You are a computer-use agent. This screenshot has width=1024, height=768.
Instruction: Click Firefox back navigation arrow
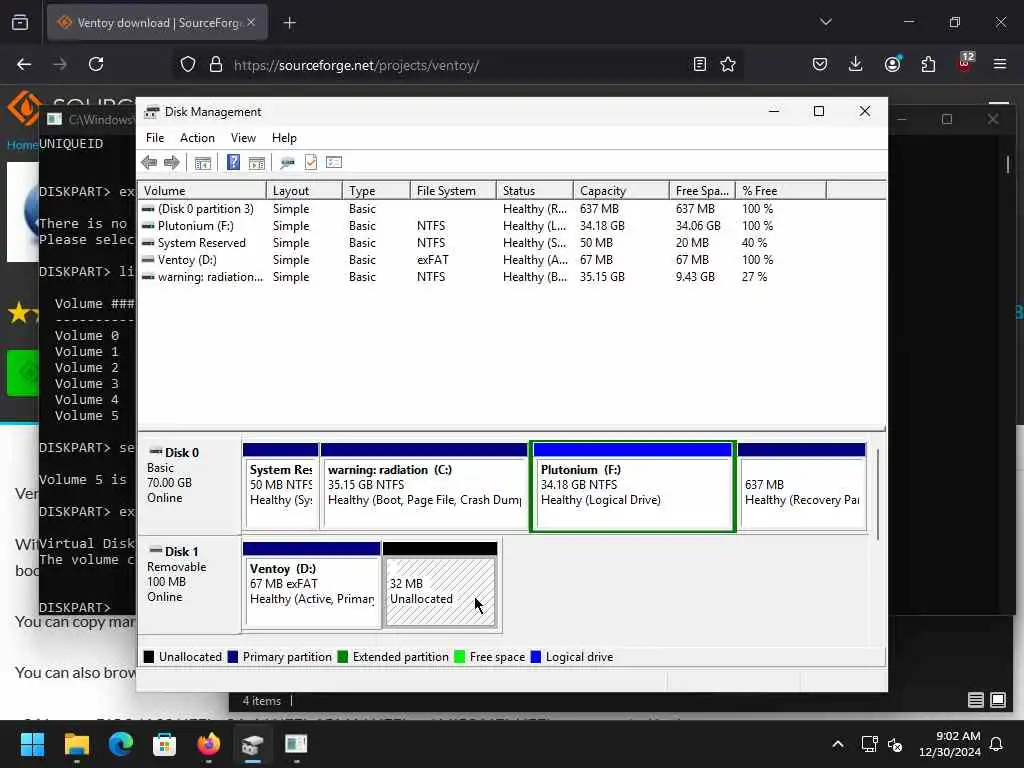pyautogui.click(x=24, y=65)
